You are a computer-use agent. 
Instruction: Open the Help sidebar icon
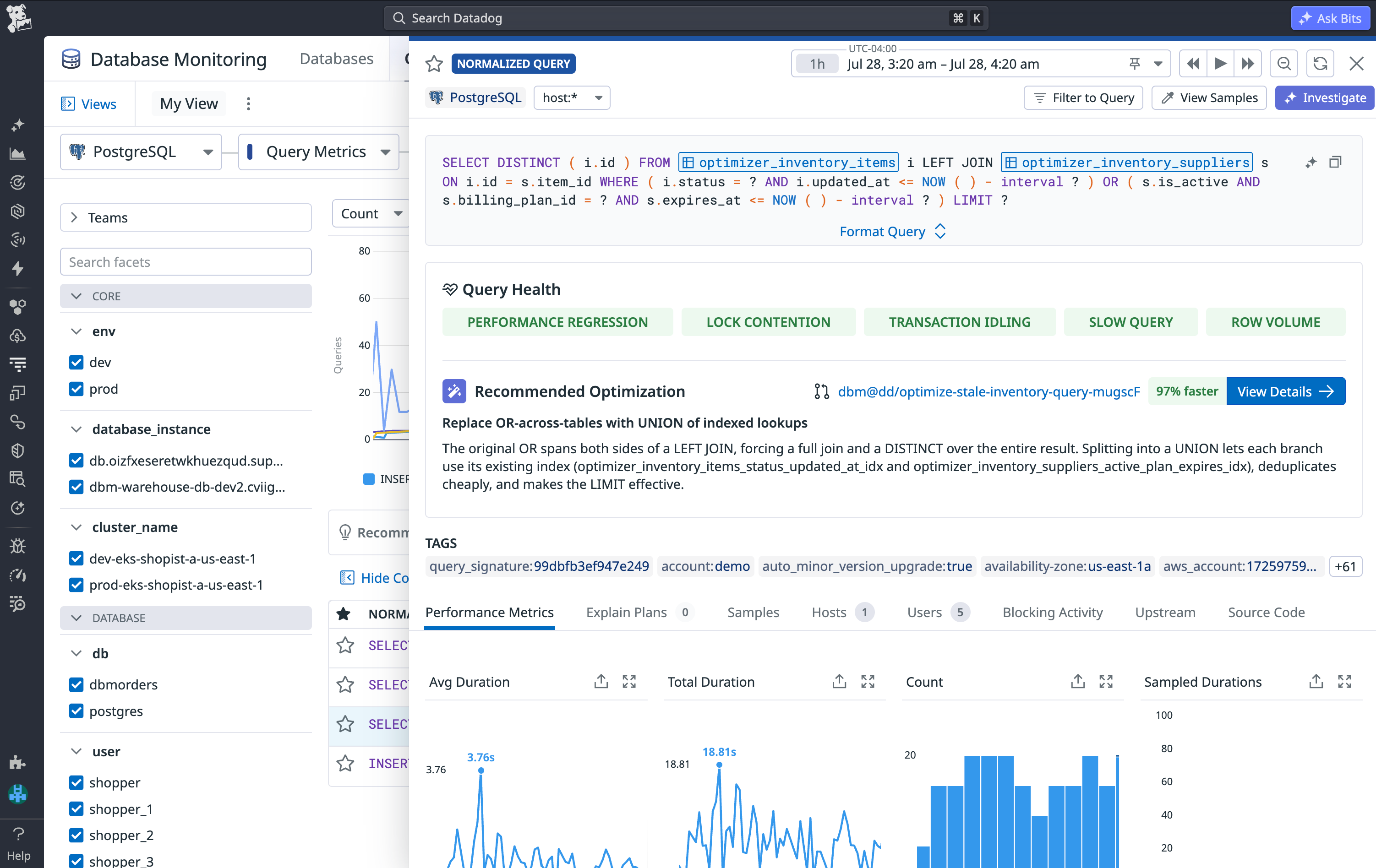[x=18, y=844]
